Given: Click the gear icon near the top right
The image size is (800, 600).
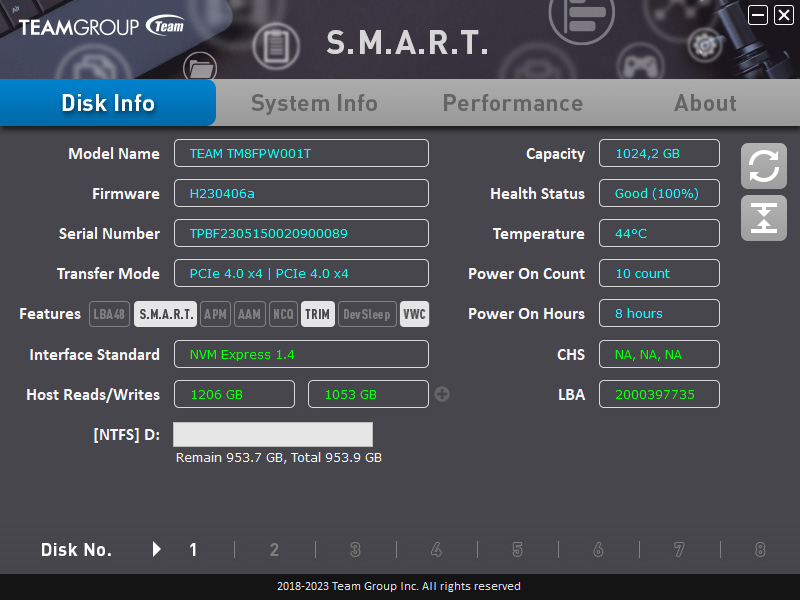Looking at the screenshot, I should tap(703, 44).
